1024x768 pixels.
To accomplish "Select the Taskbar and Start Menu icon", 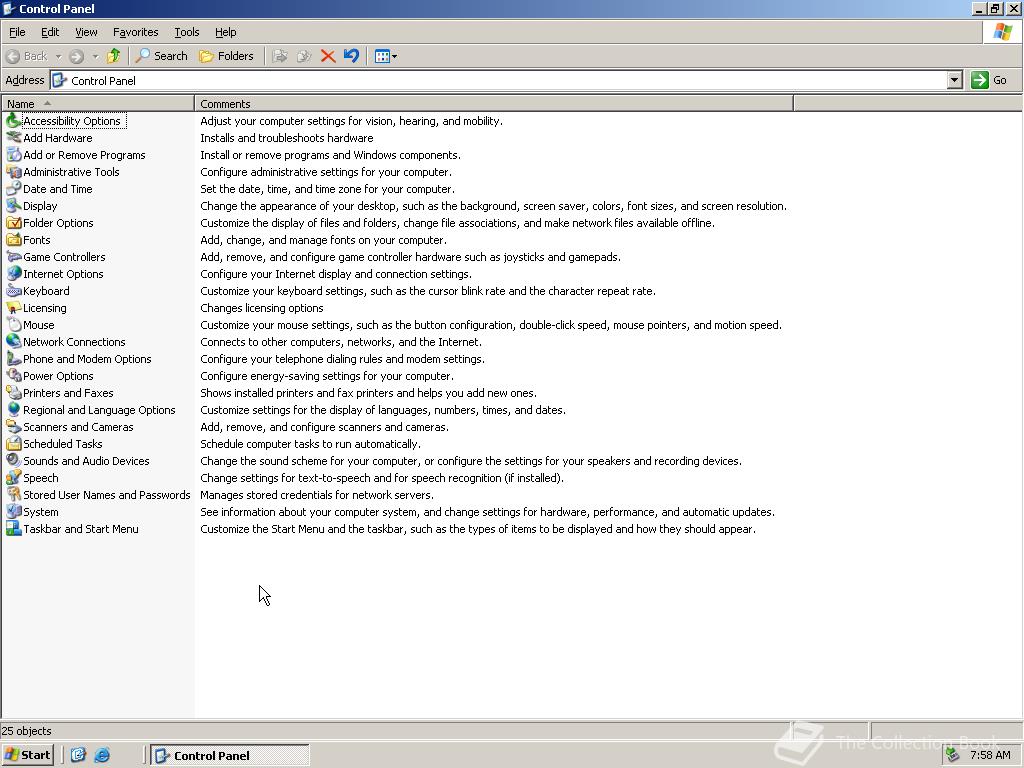I will (13, 528).
